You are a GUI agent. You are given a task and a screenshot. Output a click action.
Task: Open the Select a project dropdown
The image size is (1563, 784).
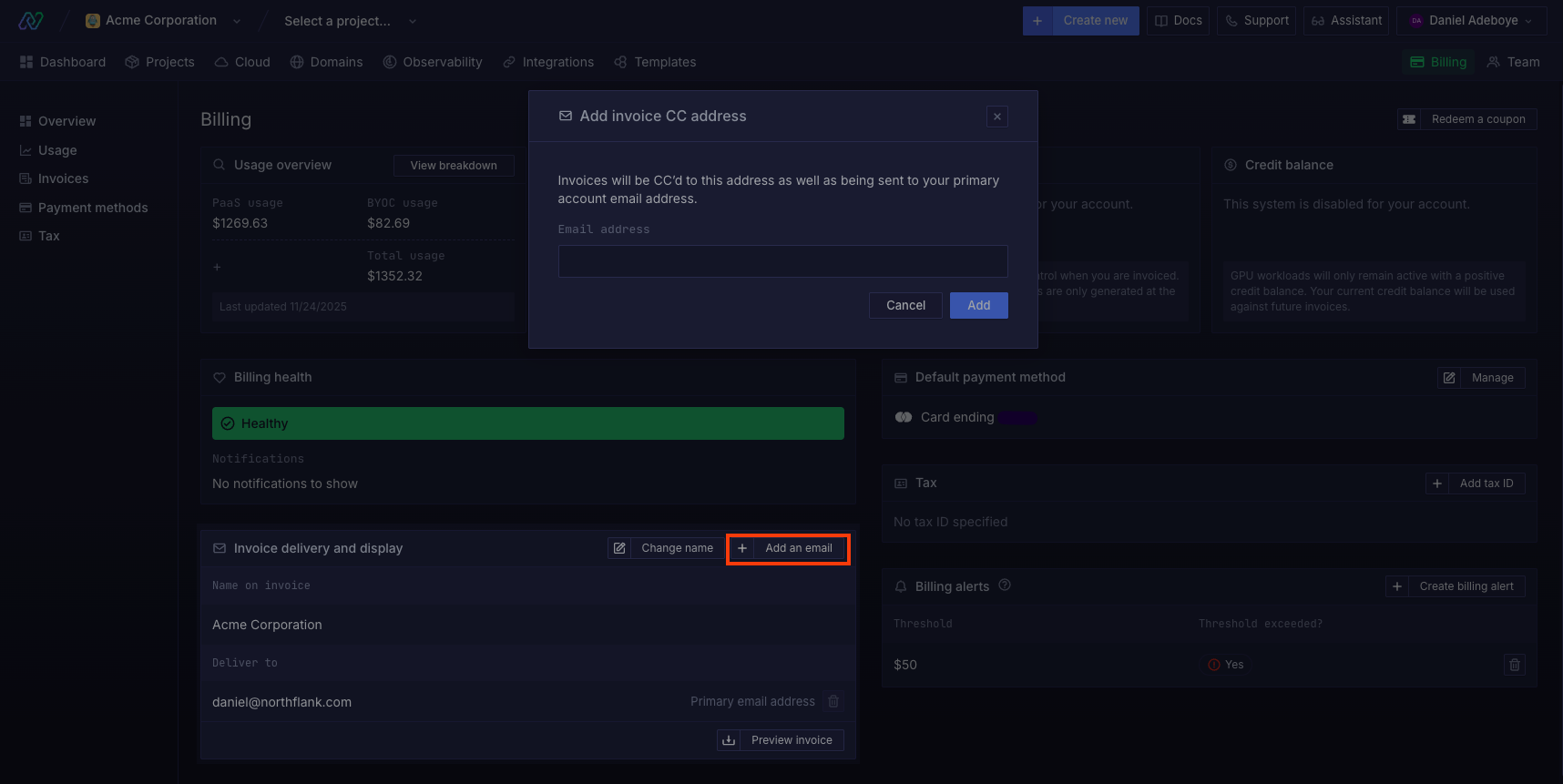(x=350, y=21)
